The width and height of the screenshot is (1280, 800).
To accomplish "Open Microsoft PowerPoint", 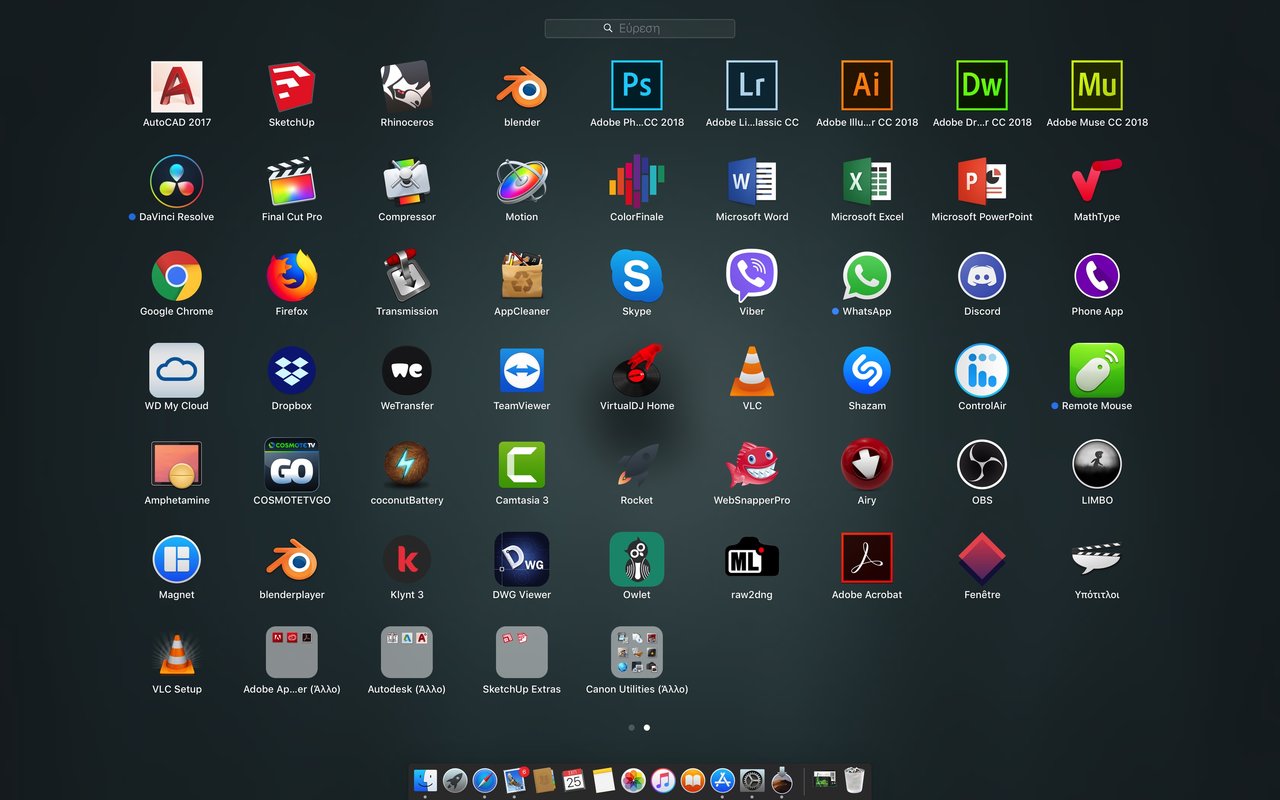I will pyautogui.click(x=982, y=182).
